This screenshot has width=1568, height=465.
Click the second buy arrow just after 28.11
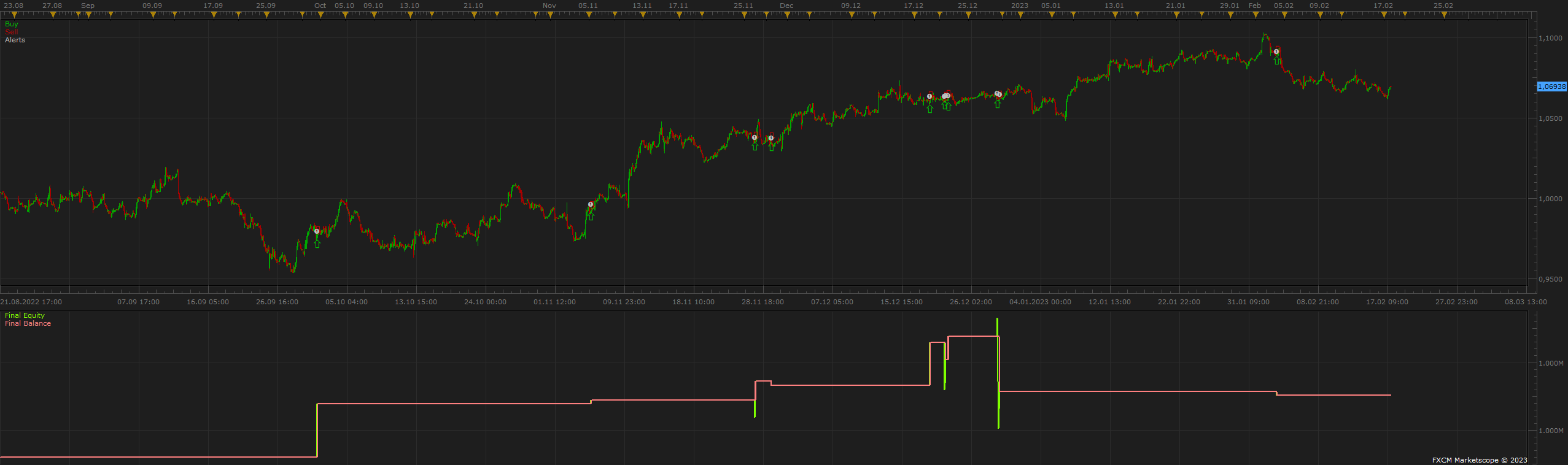(x=772, y=146)
